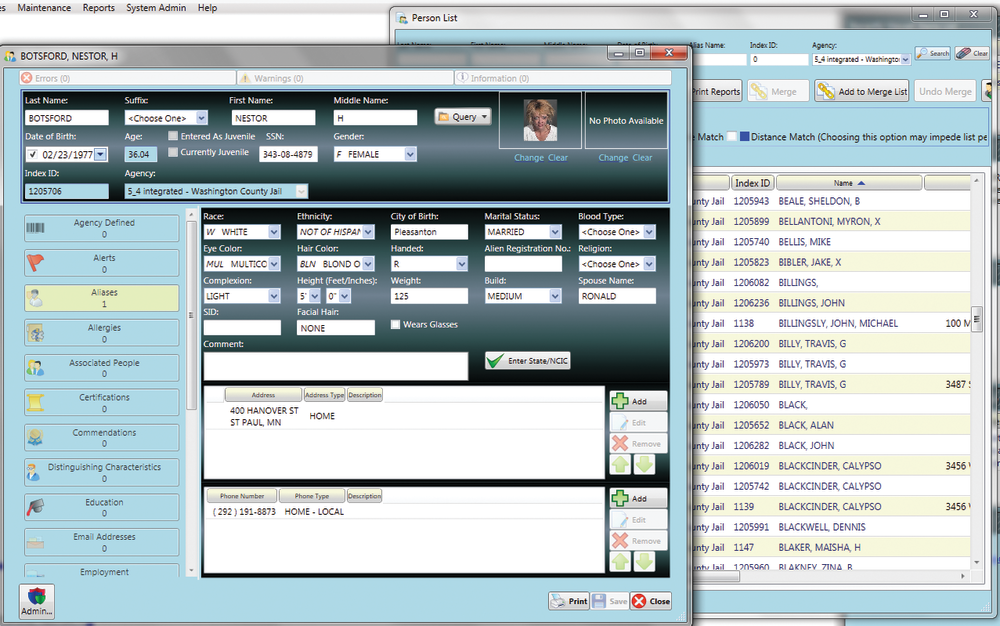
Task: Open the Education graduation cap section
Action: 35,507
